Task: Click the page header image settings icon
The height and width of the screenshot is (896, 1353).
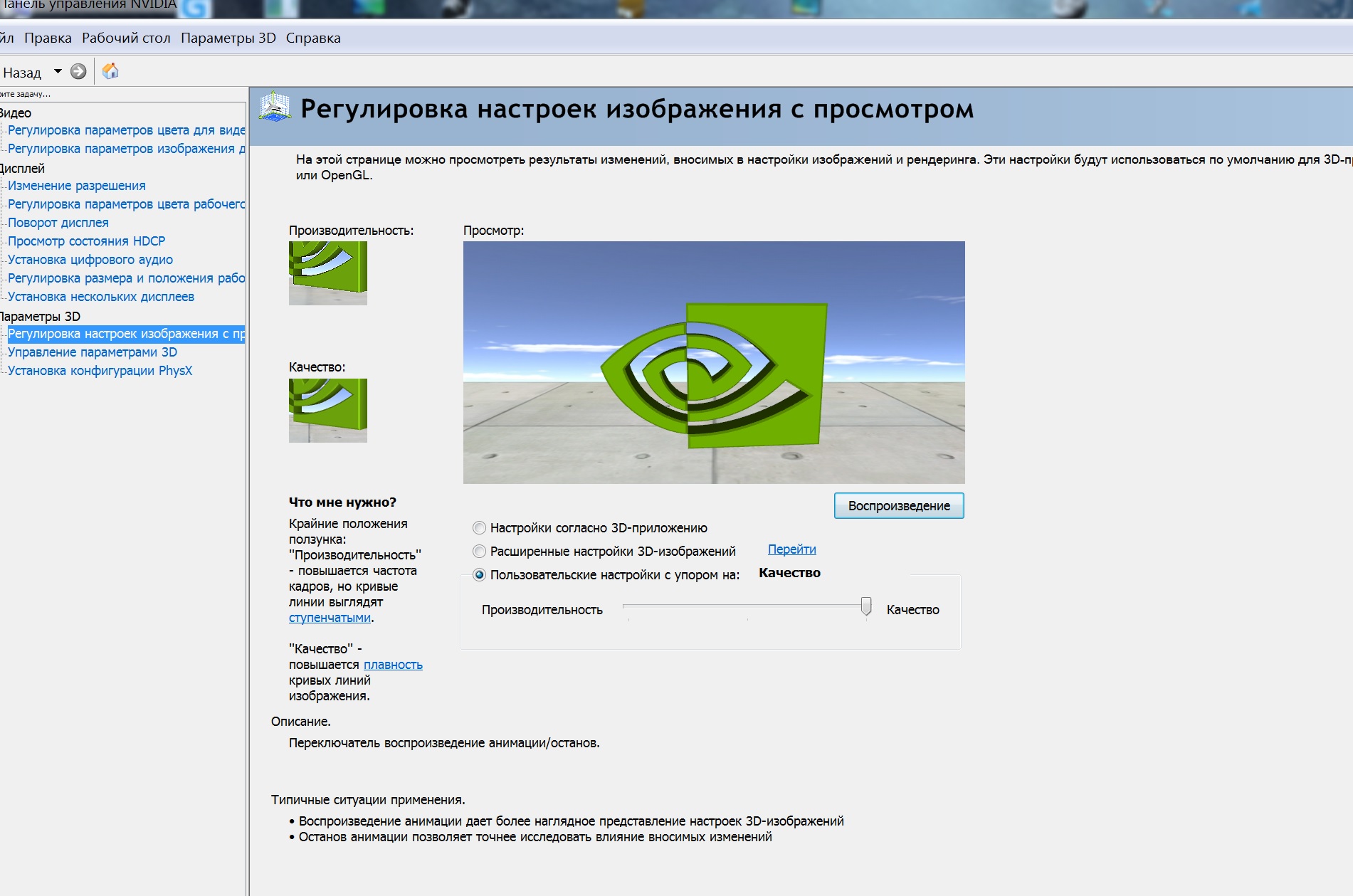Action: coord(275,107)
